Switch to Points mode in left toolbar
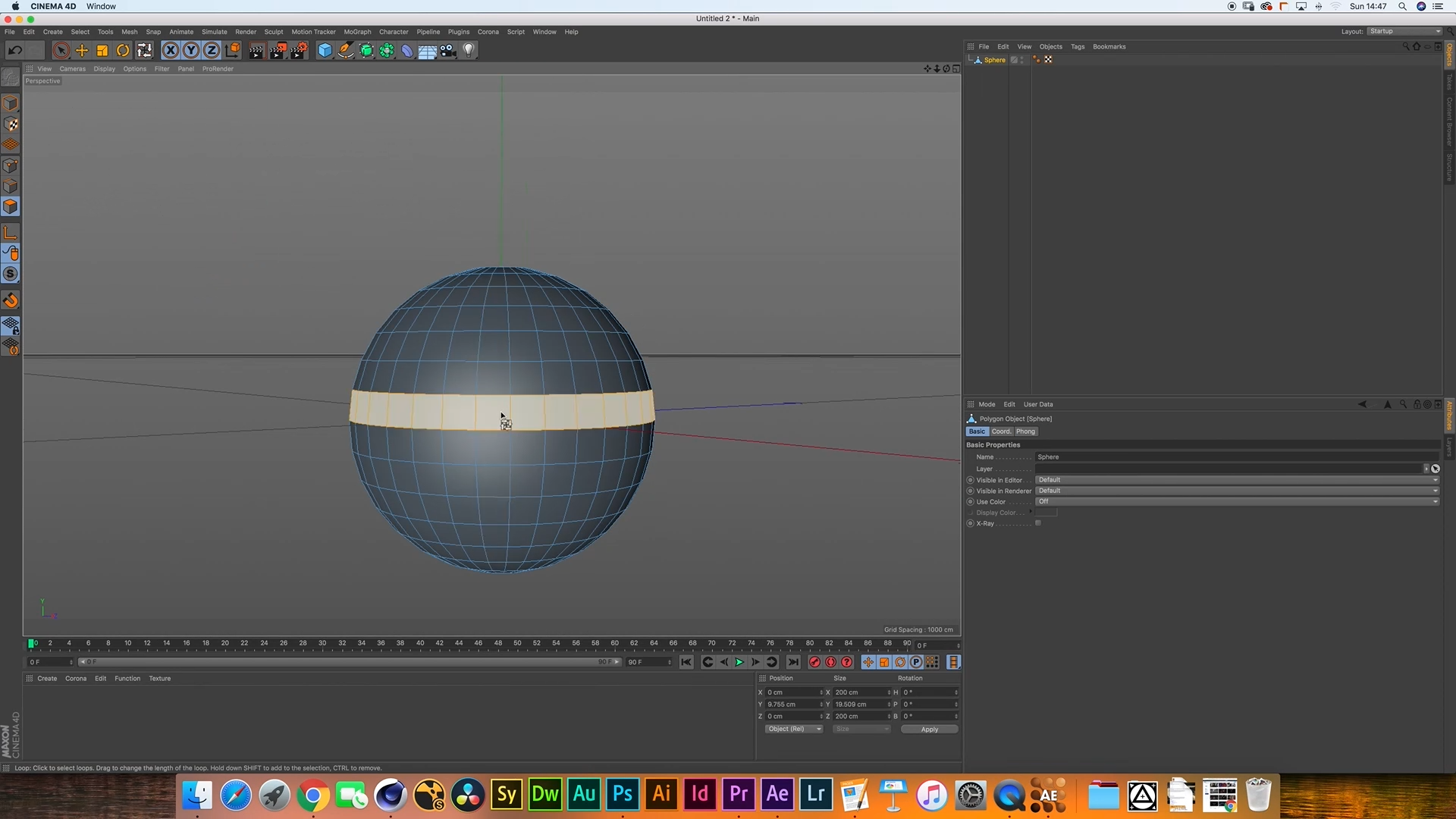 click(x=11, y=166)
